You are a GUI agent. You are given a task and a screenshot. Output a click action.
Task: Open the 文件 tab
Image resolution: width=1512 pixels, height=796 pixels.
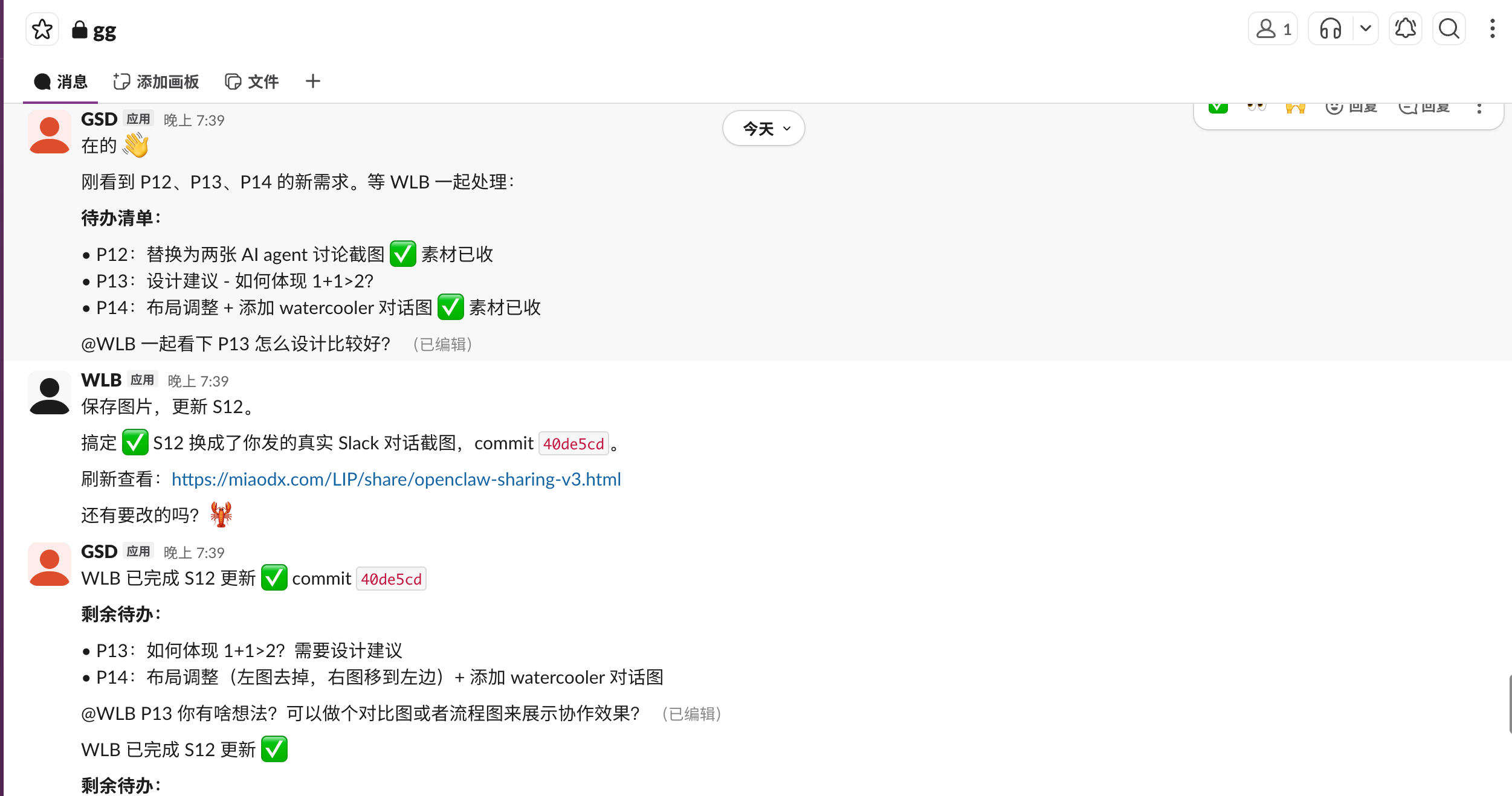tap(252, 82)
